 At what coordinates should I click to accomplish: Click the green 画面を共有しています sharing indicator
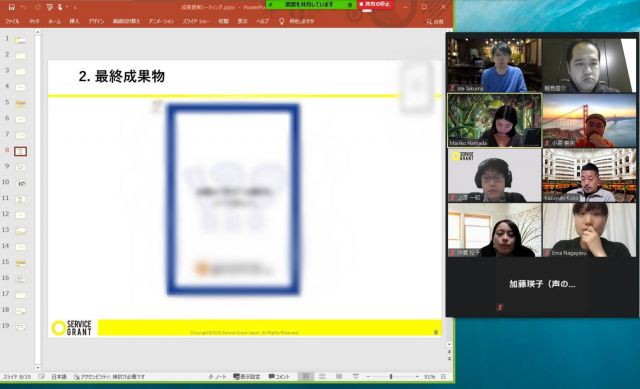click(311, 4)
